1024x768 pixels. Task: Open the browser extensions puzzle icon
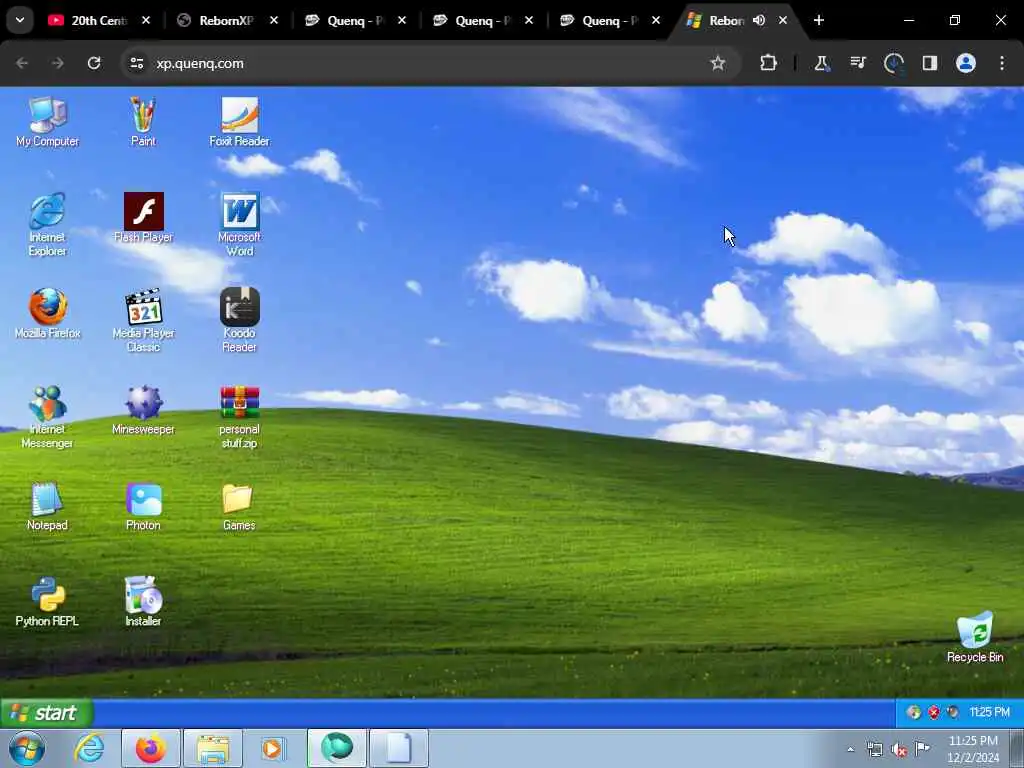[x=769, y=63]
